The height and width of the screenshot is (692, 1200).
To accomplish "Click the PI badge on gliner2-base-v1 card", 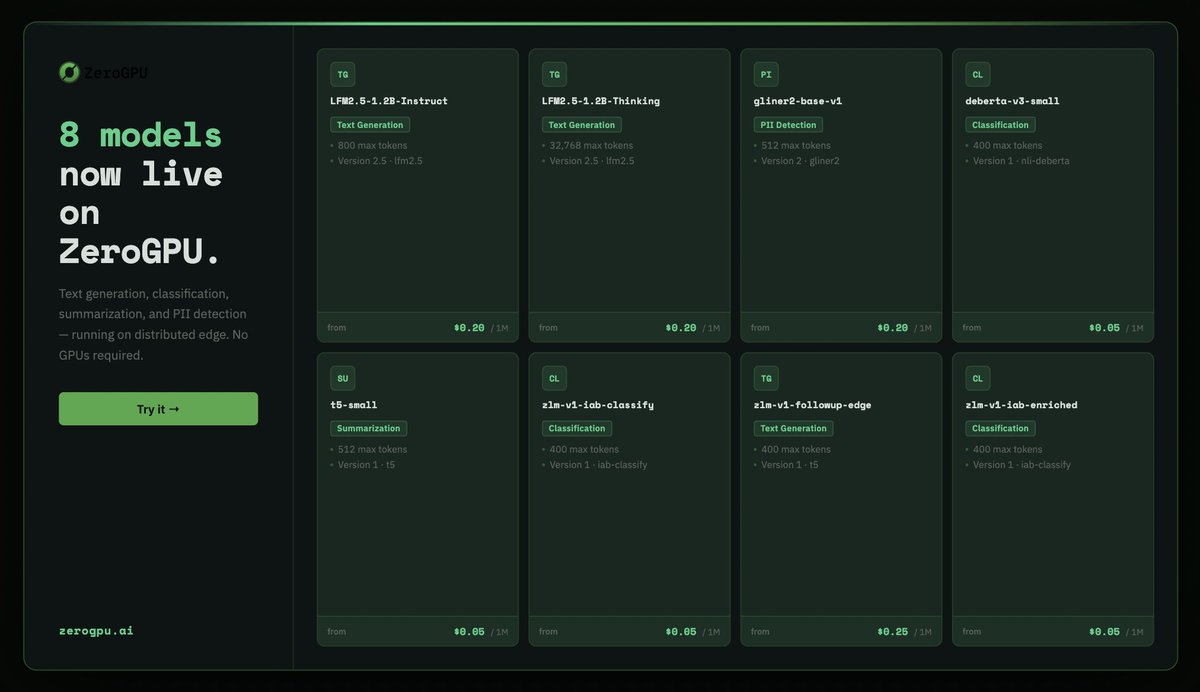I will [x=766, y=74].
